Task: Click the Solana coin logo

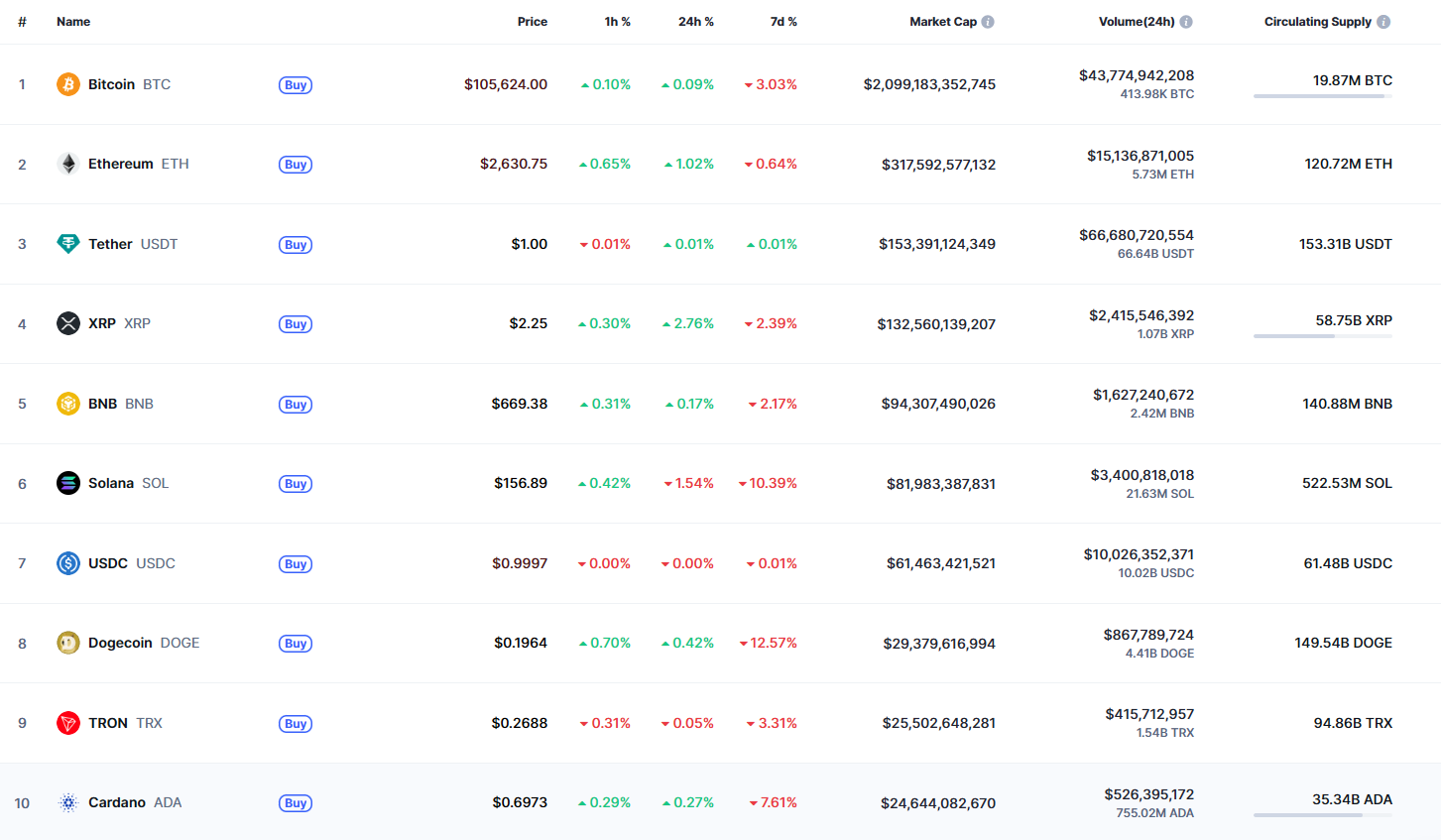Action: pos(67,483)
